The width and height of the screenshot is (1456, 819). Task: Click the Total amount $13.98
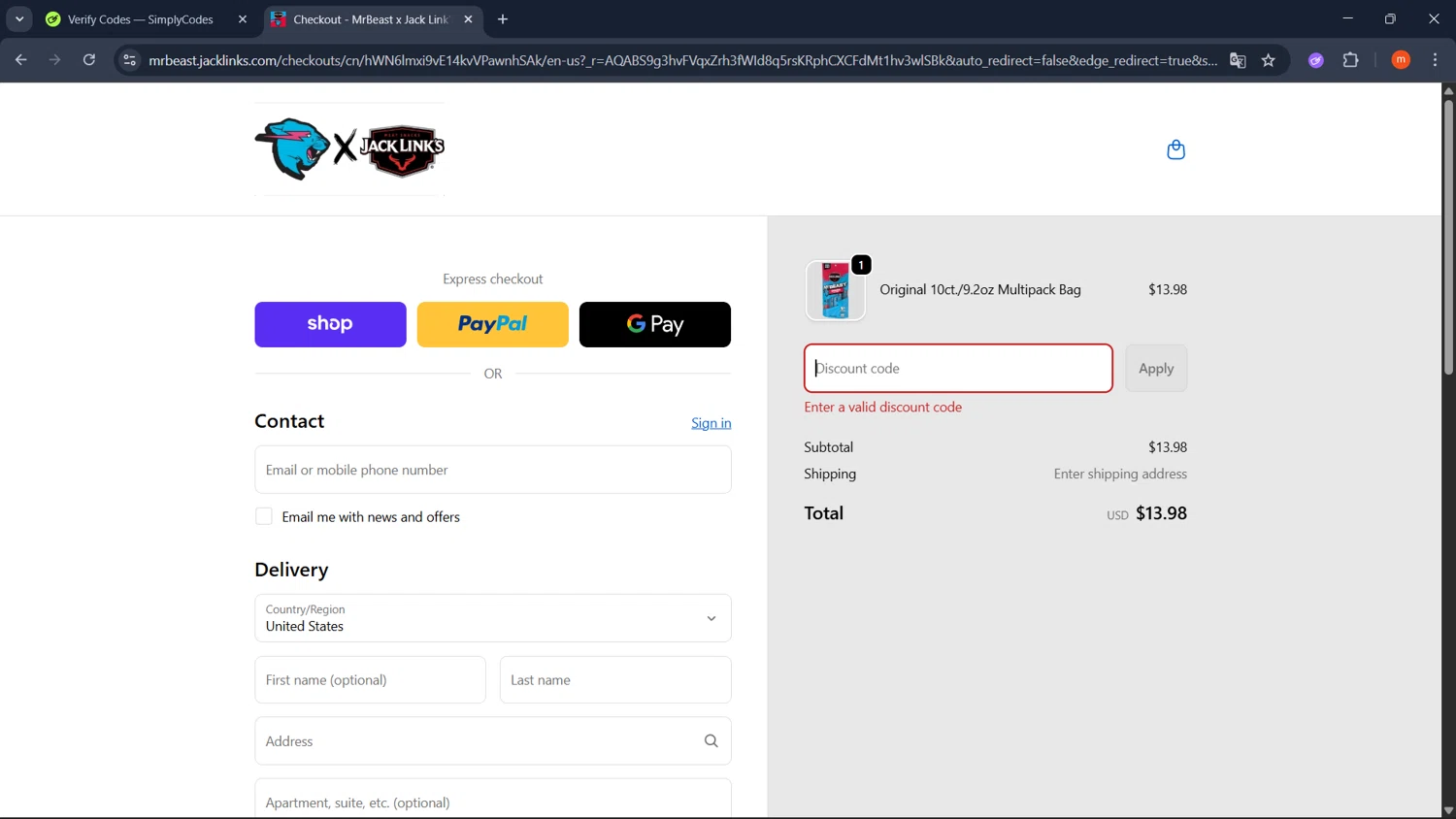click(x=1161, y=513)
